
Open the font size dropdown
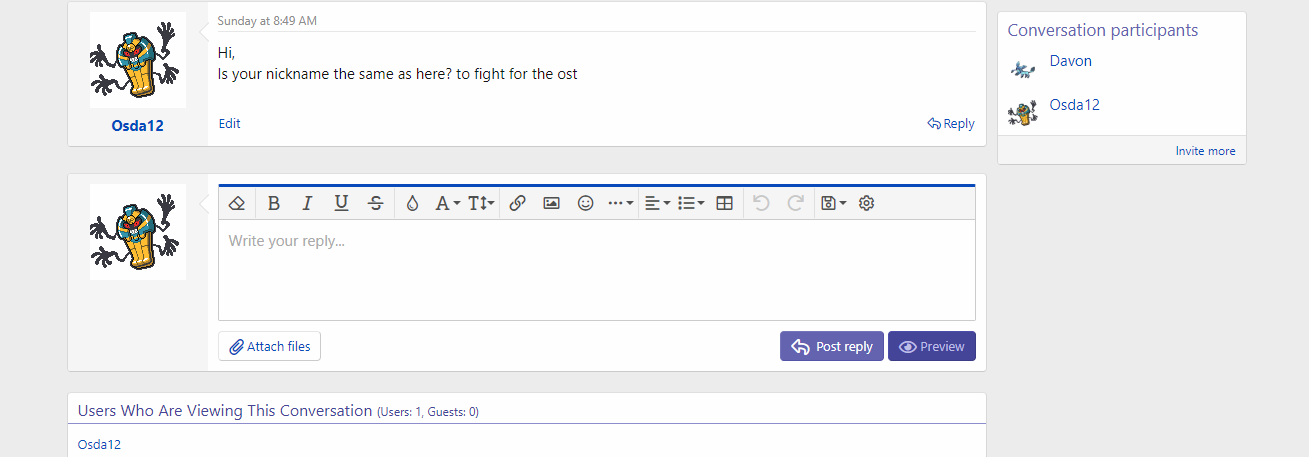(481, 203)
